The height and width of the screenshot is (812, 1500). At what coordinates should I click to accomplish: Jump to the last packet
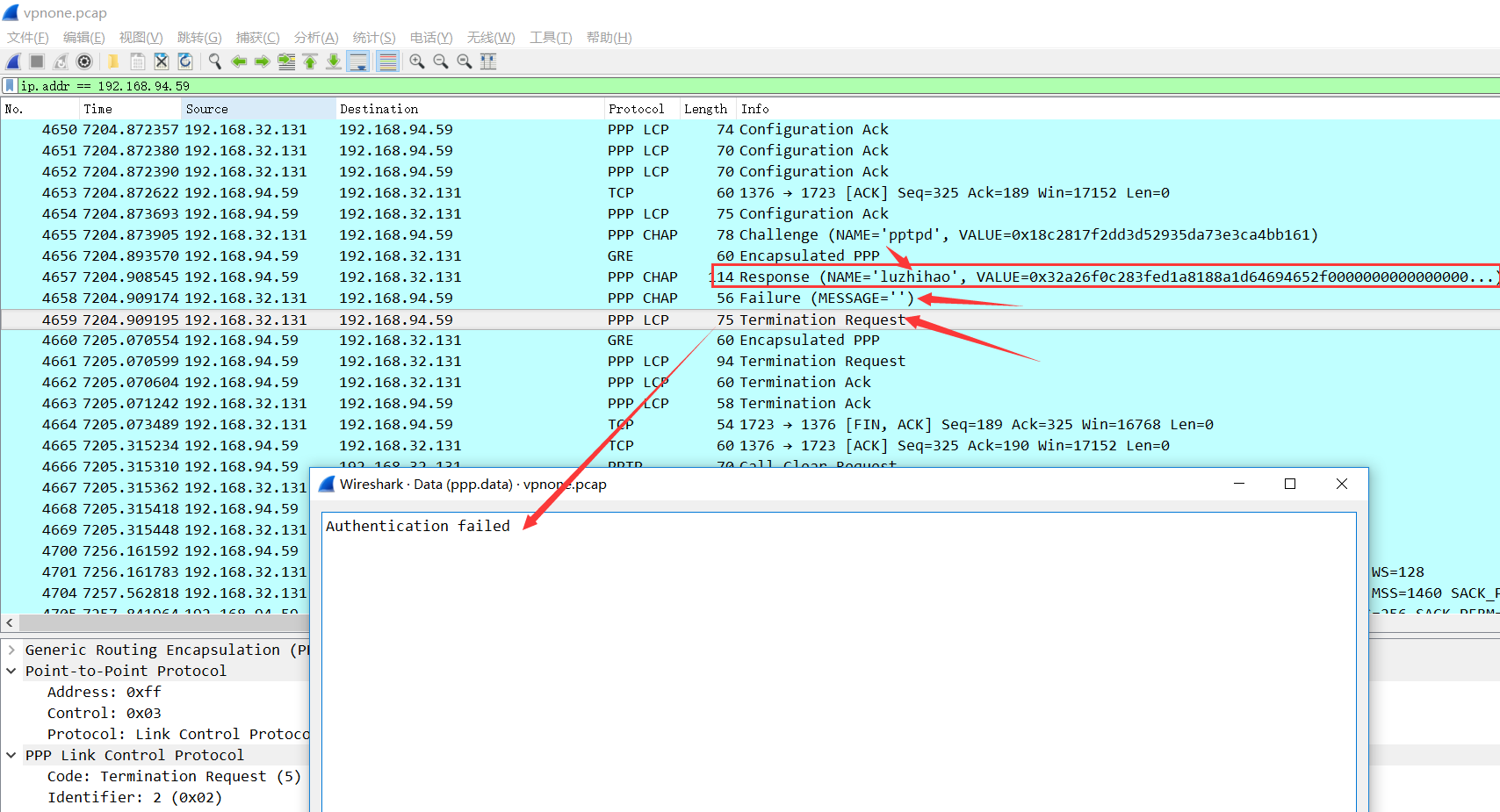[x=334, y=61]
